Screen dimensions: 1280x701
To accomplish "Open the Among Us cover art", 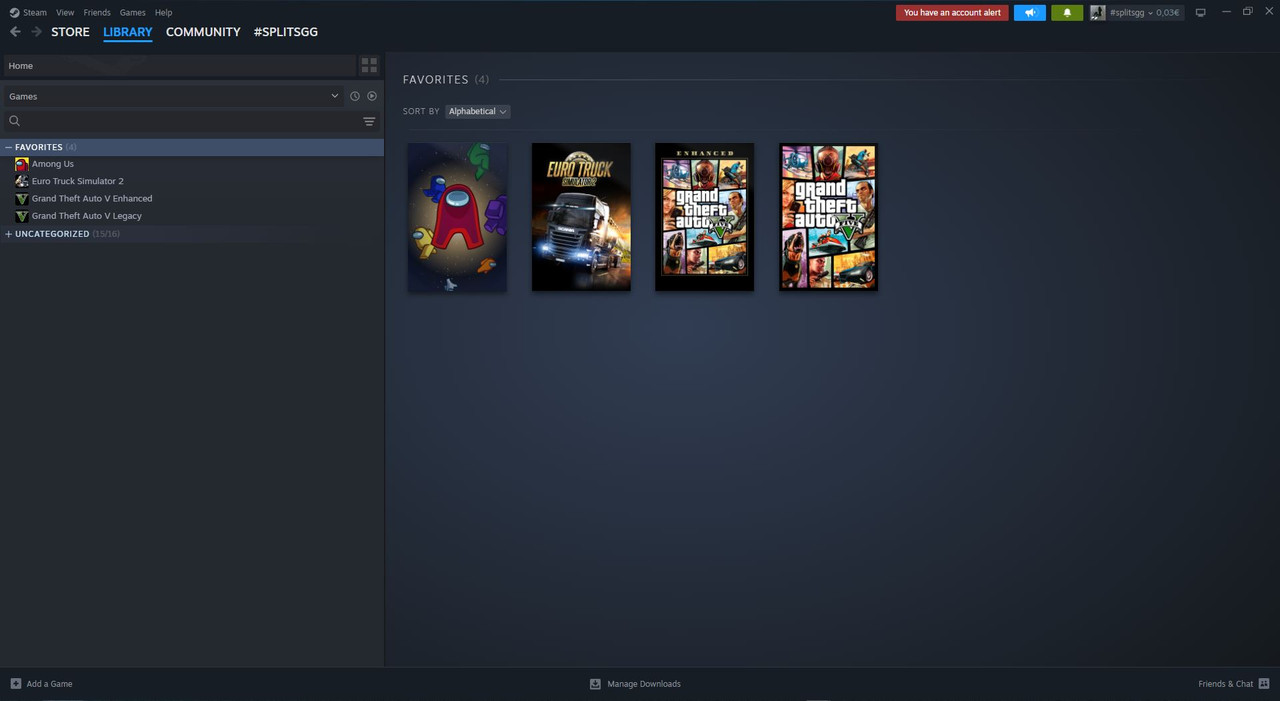I will [x=457, y=217].
